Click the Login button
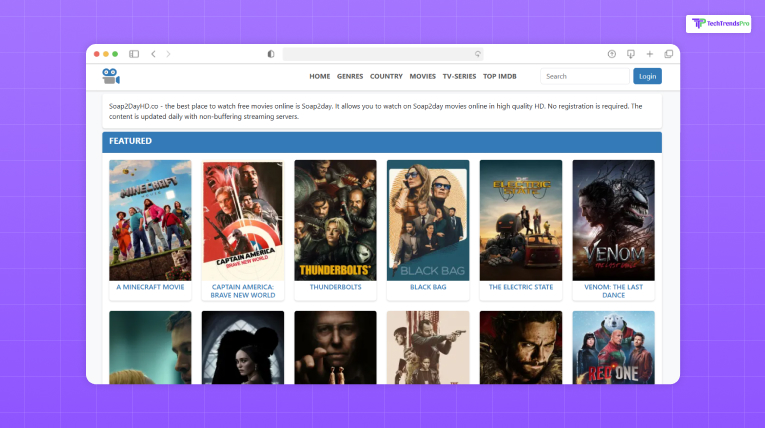 [x=647, y=76]
